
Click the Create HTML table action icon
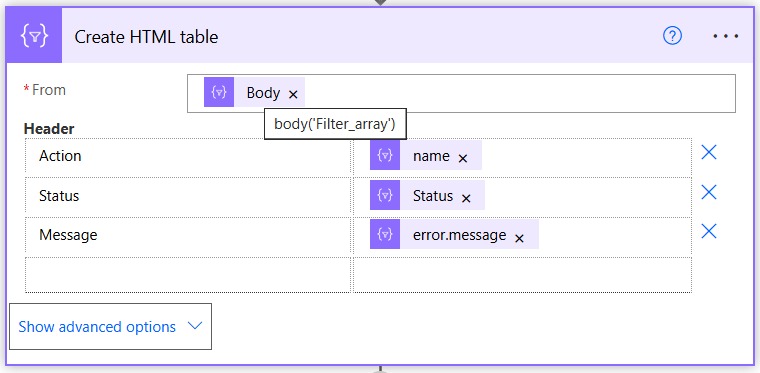[x=34, y=36]
